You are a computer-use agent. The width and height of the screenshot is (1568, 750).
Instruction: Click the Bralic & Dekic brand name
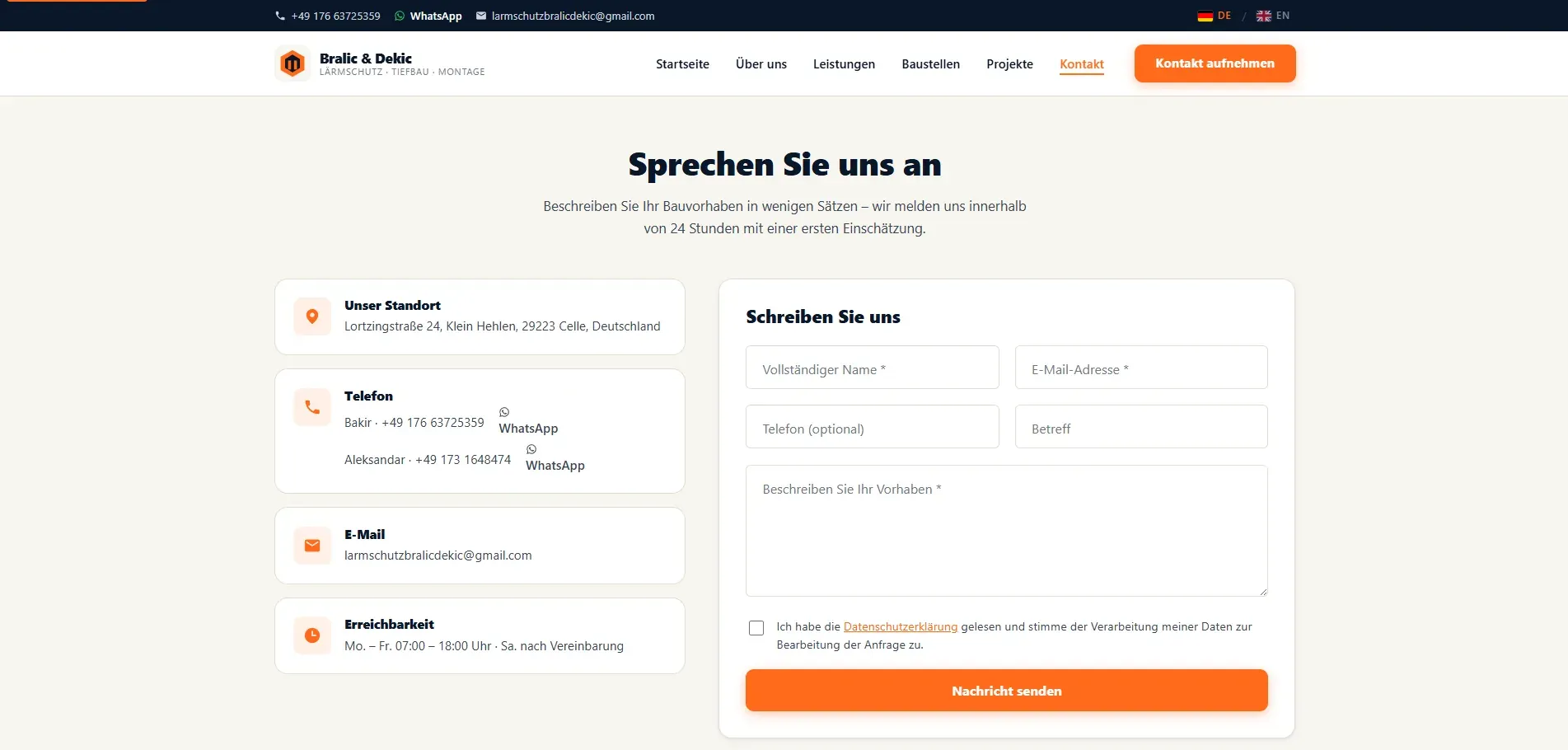[366, 59]
